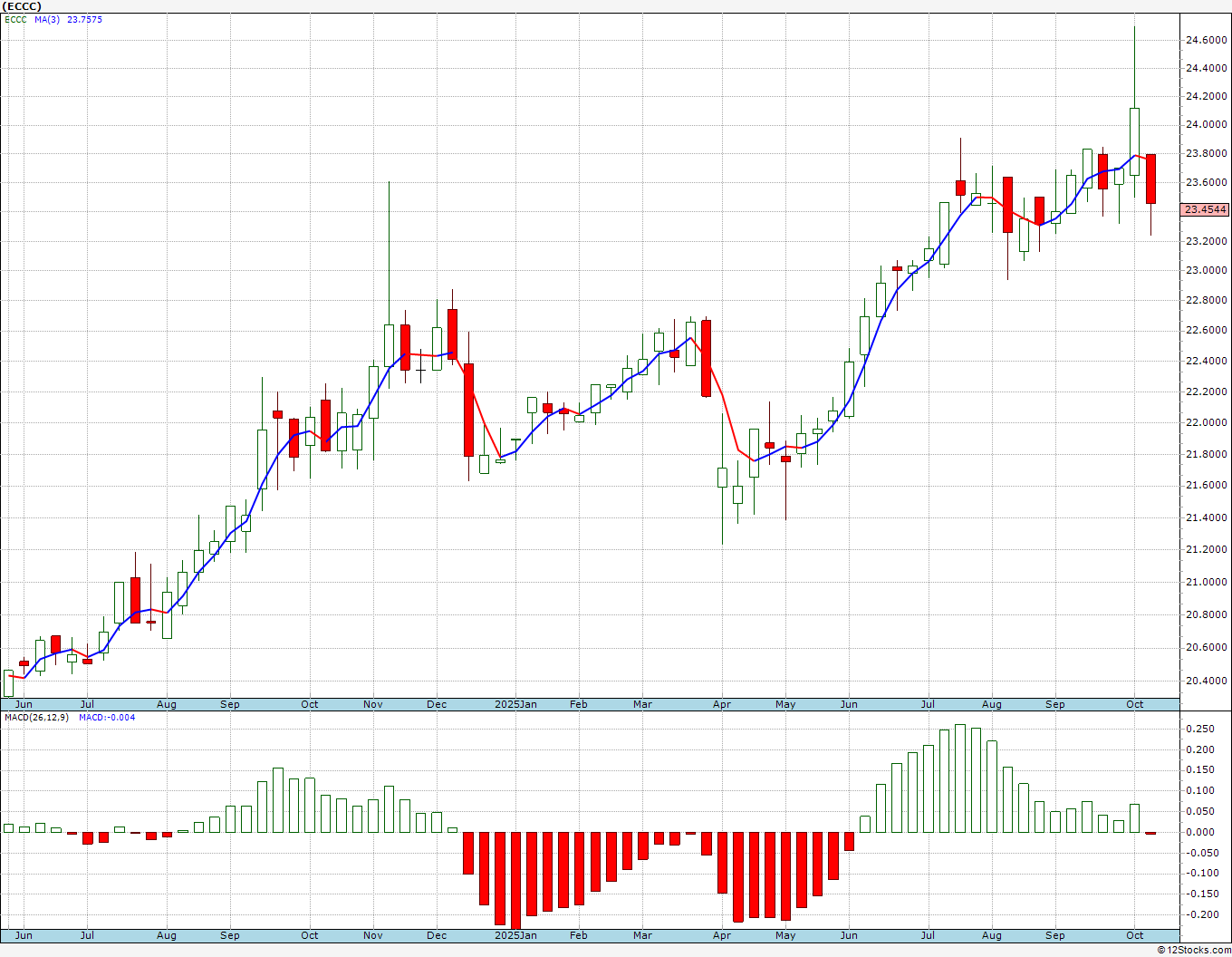Pick the 22.6000 price axis label

tap(1206, 330)
